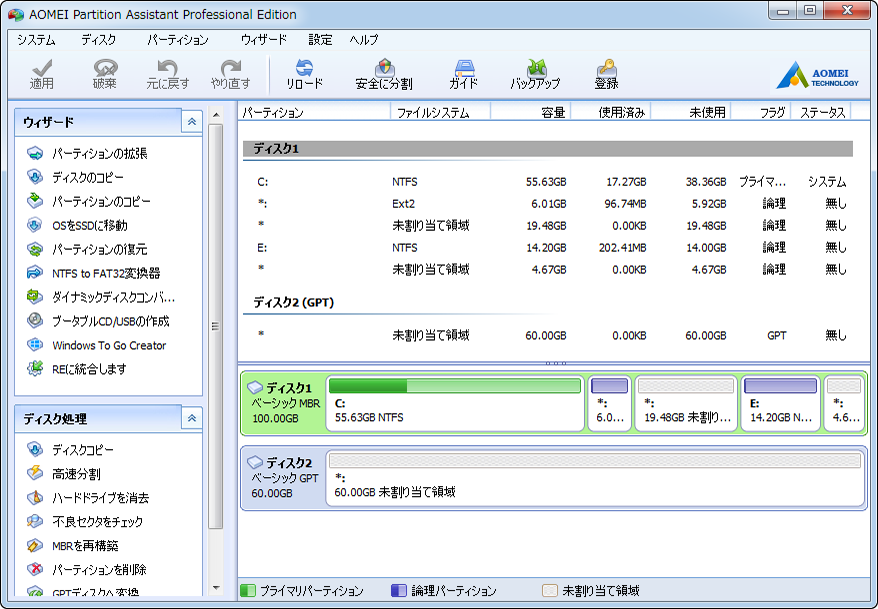The width and height of the screenshot is (878, 609).
Task: Click the 元に戻す (Undo) toolbar icon
Action: pos(167,68)
